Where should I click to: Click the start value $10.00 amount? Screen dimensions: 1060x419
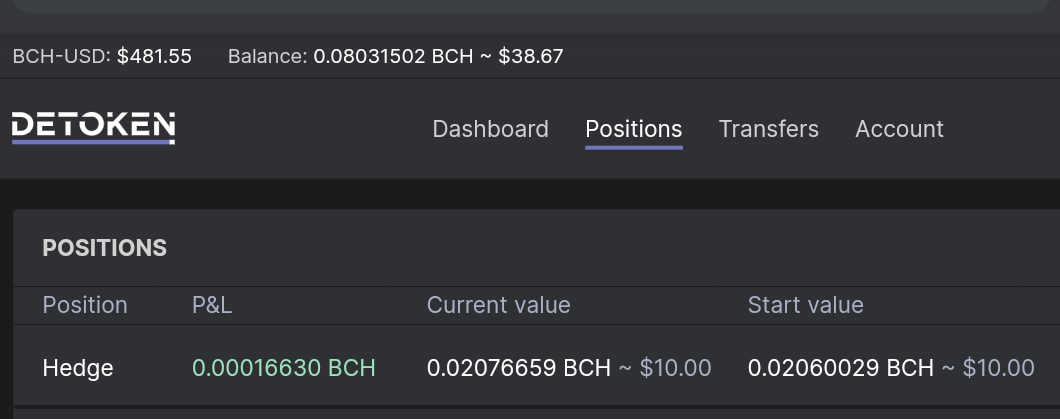998,368
